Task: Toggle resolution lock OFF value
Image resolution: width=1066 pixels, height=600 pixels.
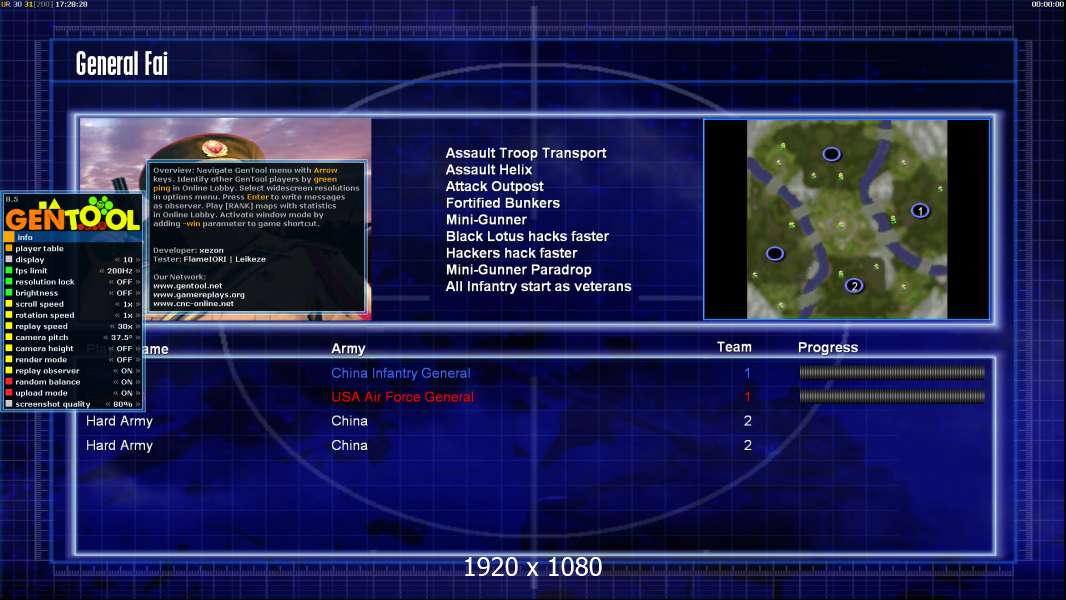Action: click(124, 282)
